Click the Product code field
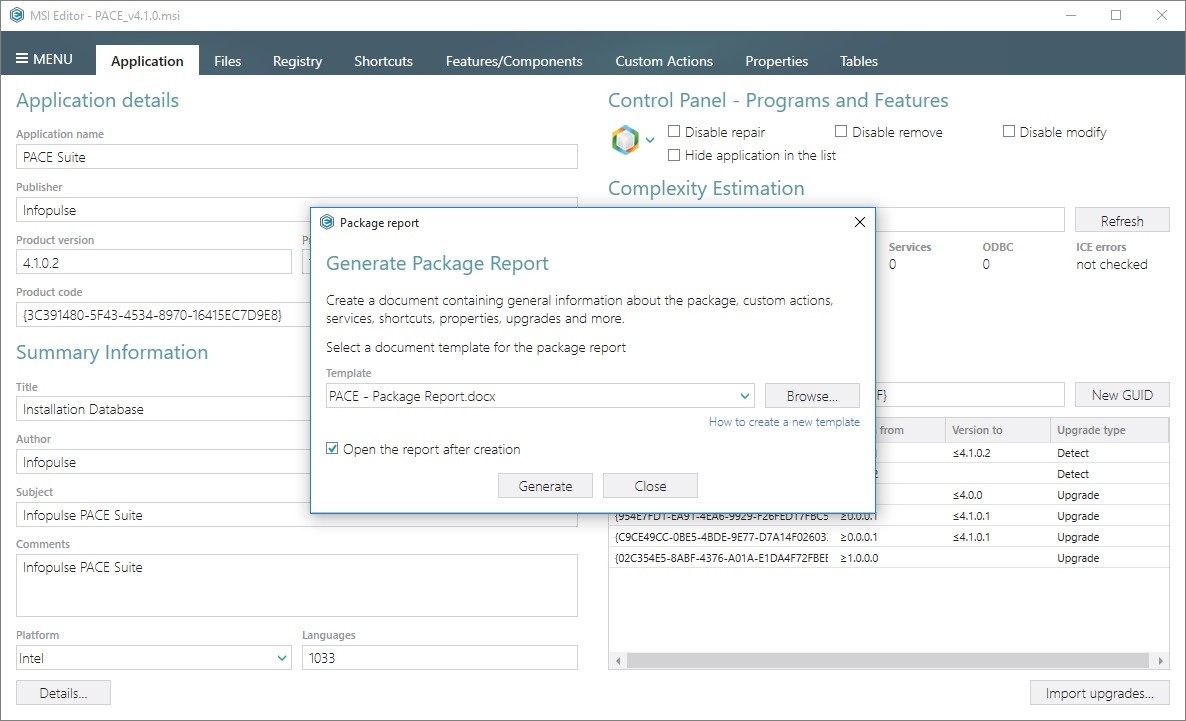The image size is (1186, 721). tap(163, 315)
